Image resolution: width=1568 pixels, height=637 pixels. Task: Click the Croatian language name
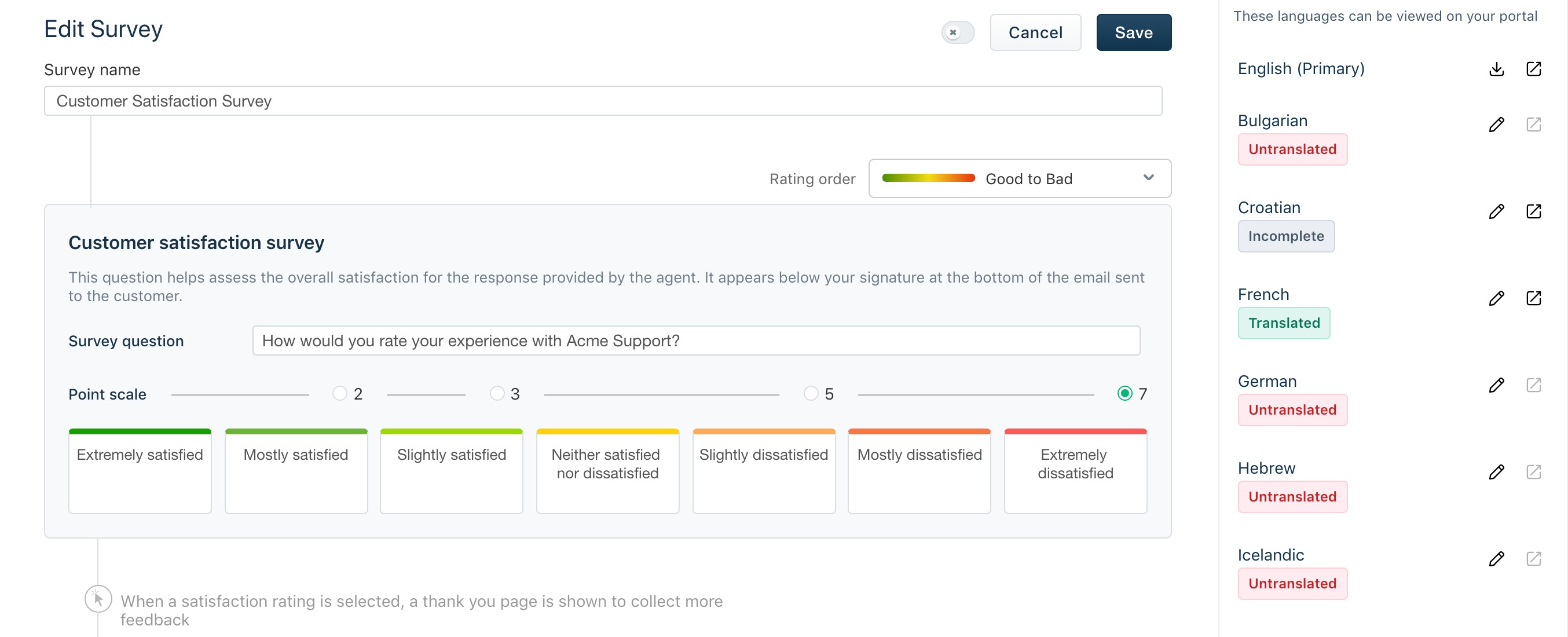1269,208
